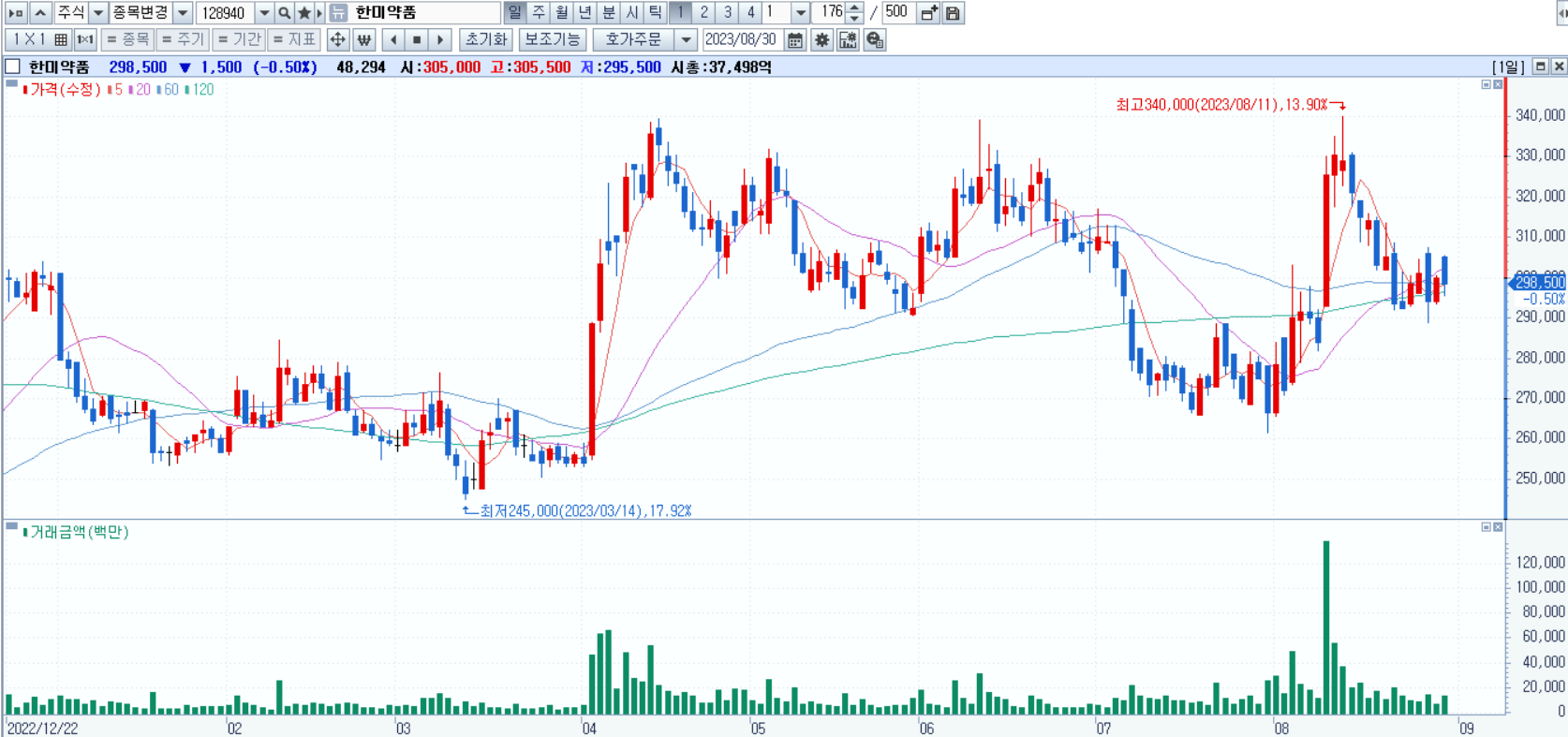Screen dimensions: 1568x737
Task: Click the play/record icon at toolbar start
Action: [16, 13]
